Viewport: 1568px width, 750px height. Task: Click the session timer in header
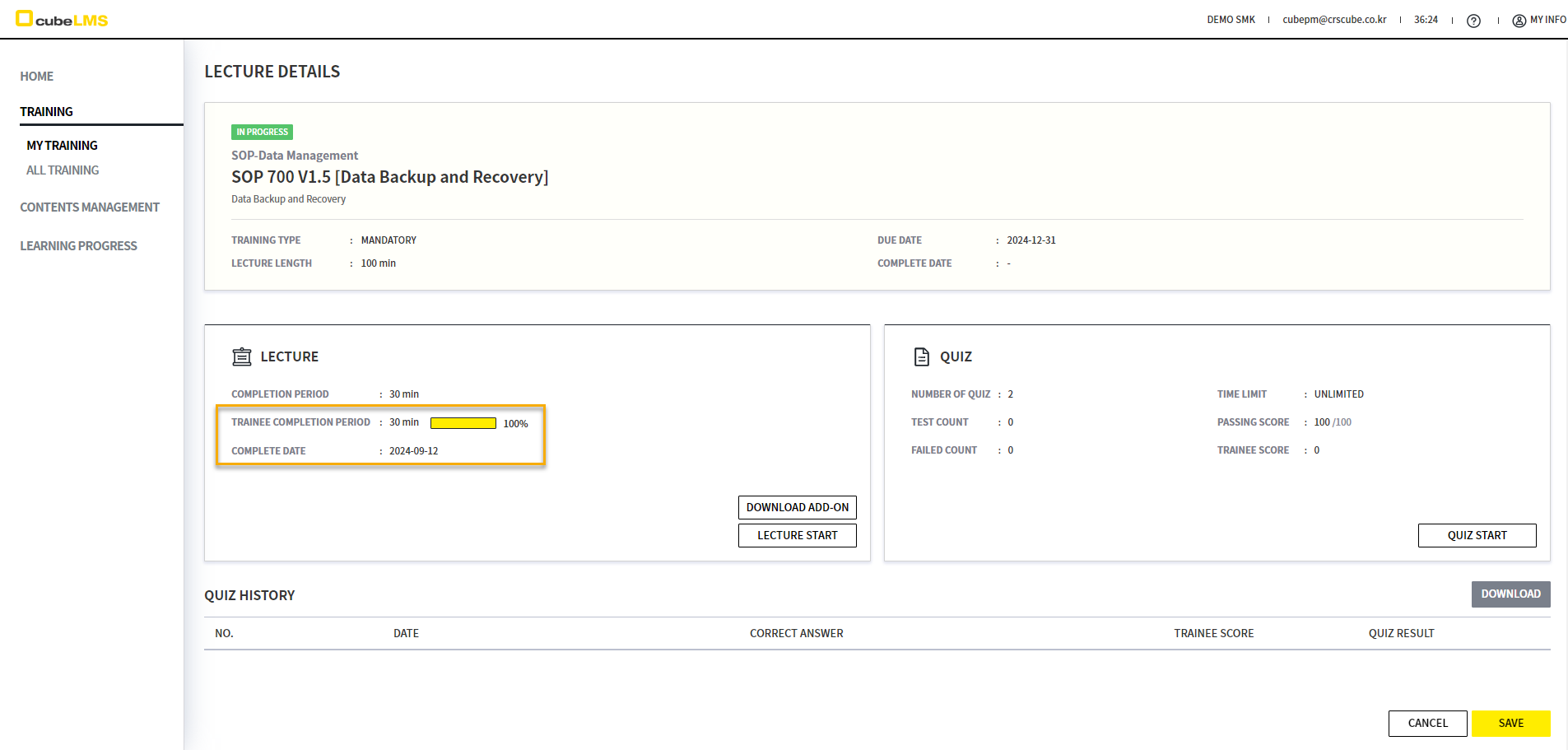pyautogui.click(x=1426, y=20)
